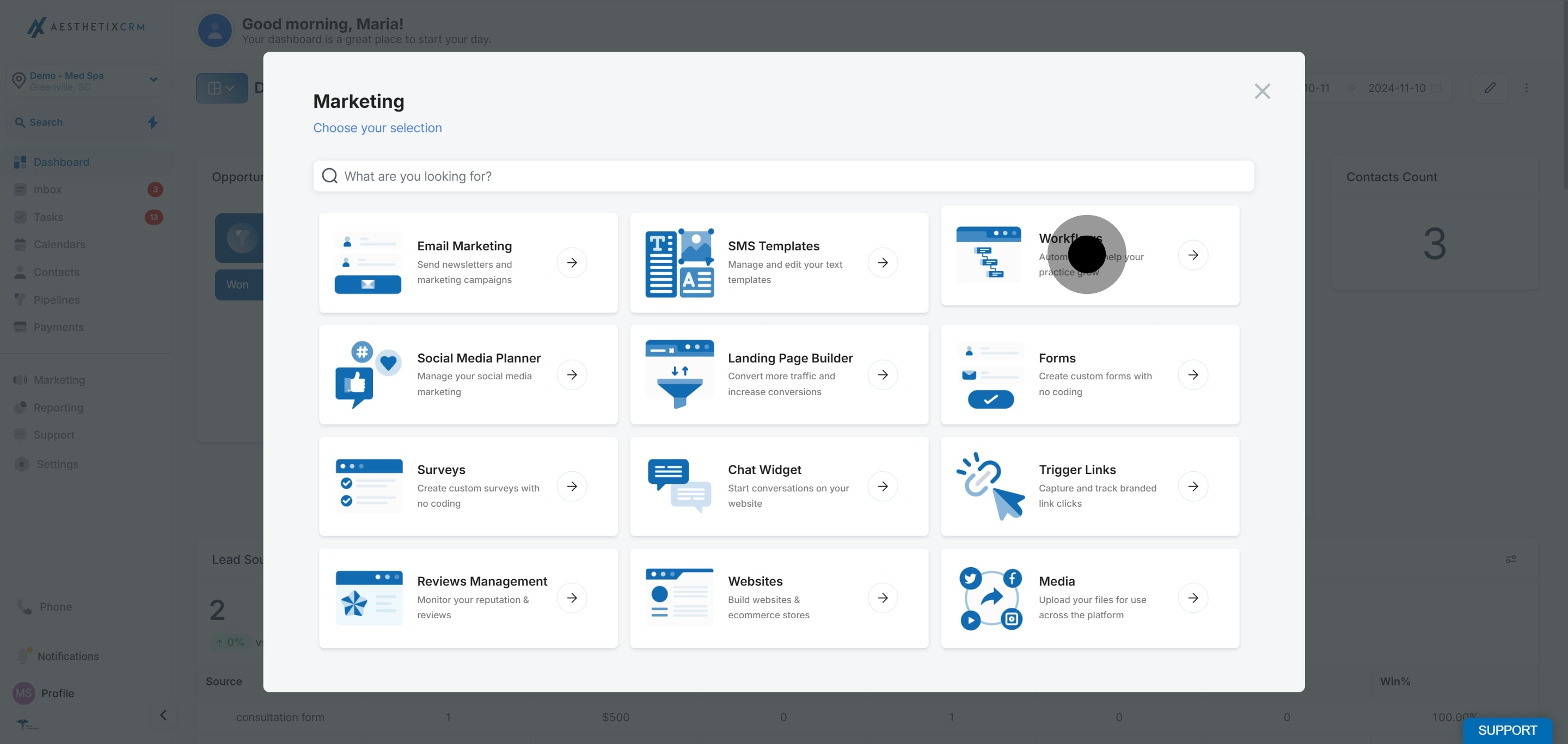Viewport: 1568px width, 744px height.
Task: Open Surveys card arrow
Action: click(572, 486)
